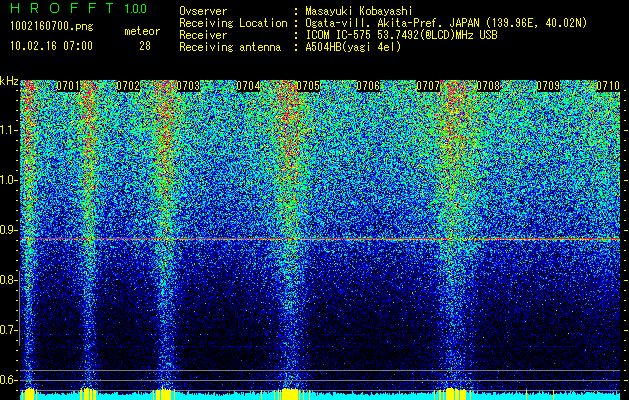Click the antenna value A504HB(yagi 4el)
Screen dimensions: 629x400
(x=353, y=47)
